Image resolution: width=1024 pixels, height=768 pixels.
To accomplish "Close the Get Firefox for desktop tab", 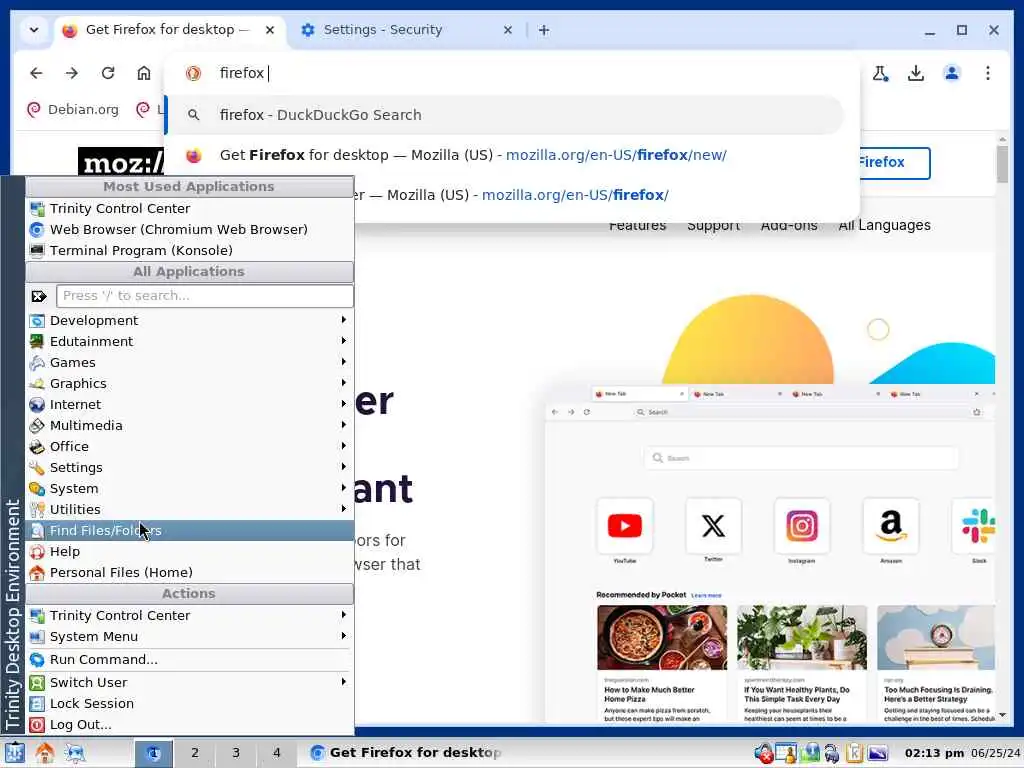I will (x=270, y=30).
